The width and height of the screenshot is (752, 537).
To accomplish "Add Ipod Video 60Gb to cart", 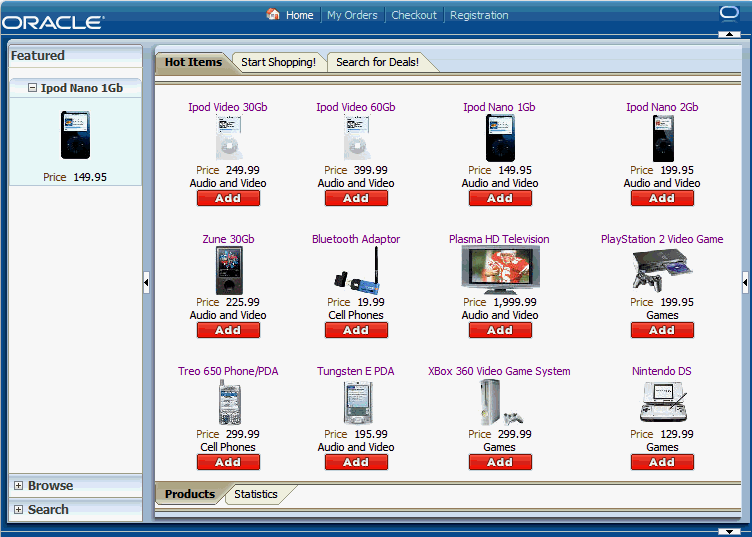I will tap(356, 198).
